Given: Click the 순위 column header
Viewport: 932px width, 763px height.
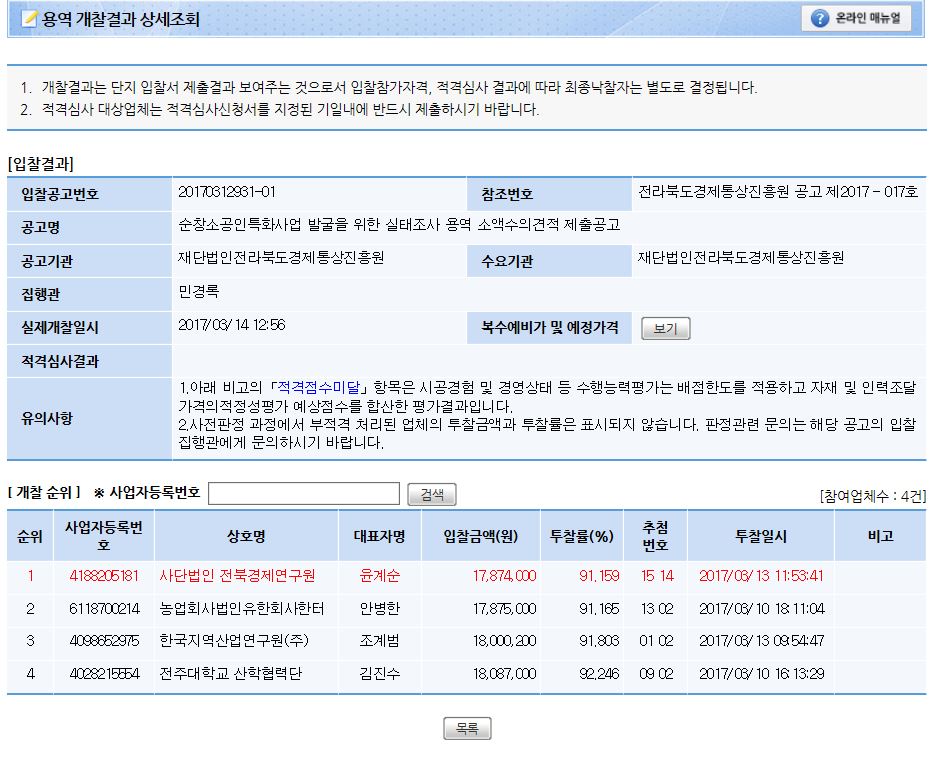Looking at the screenshot, I should coord(30,536).
